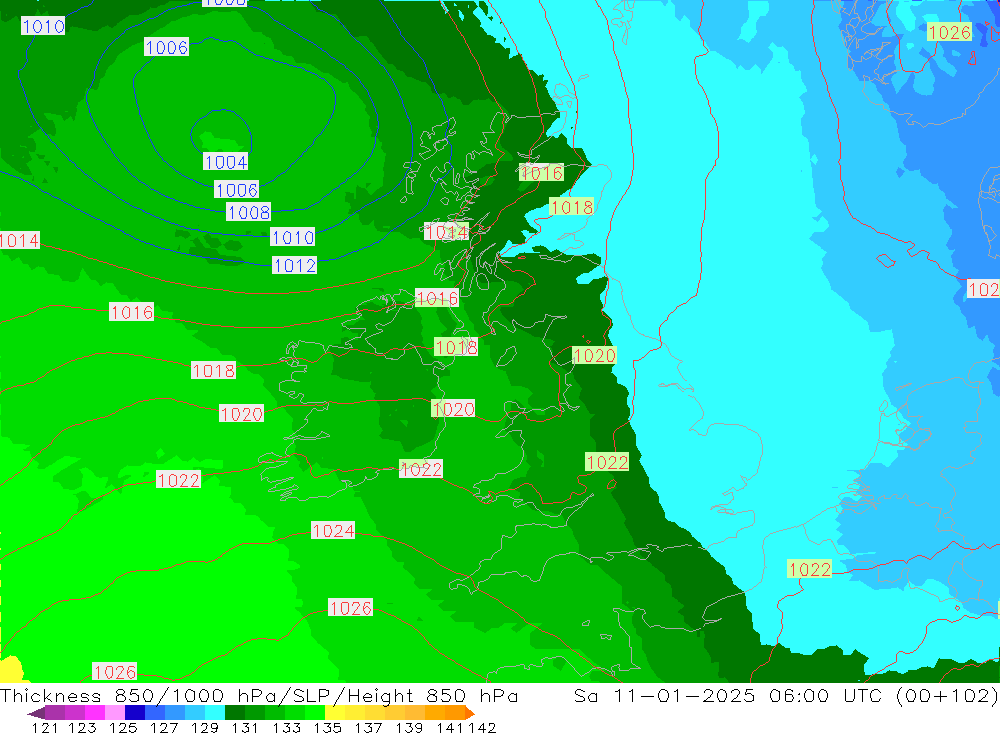The image size is (1000, 733).
Task: Click the blue 1008 isobar label
Action: point(249,212)
